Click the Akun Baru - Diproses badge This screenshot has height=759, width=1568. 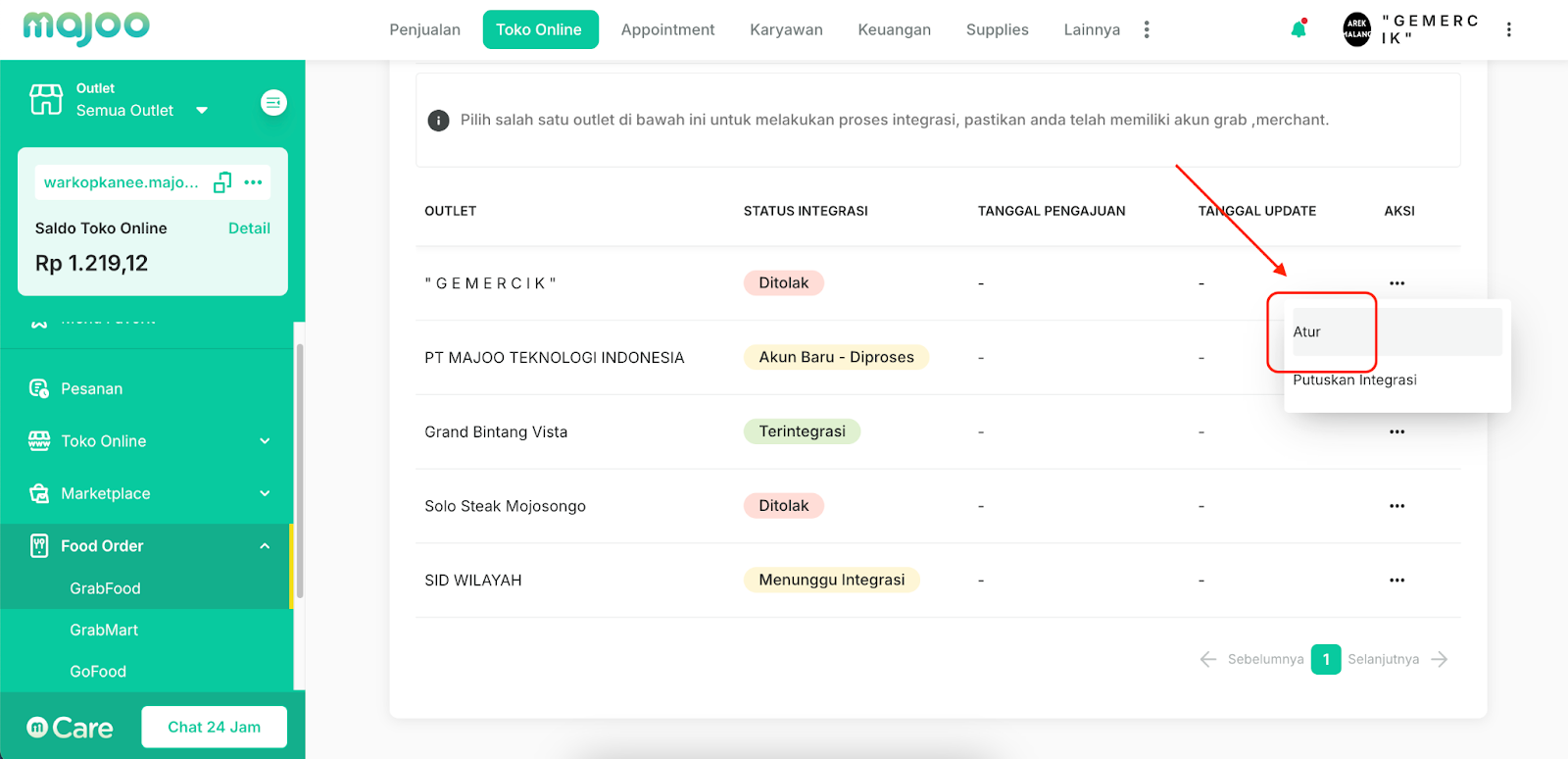click(837, 358)
